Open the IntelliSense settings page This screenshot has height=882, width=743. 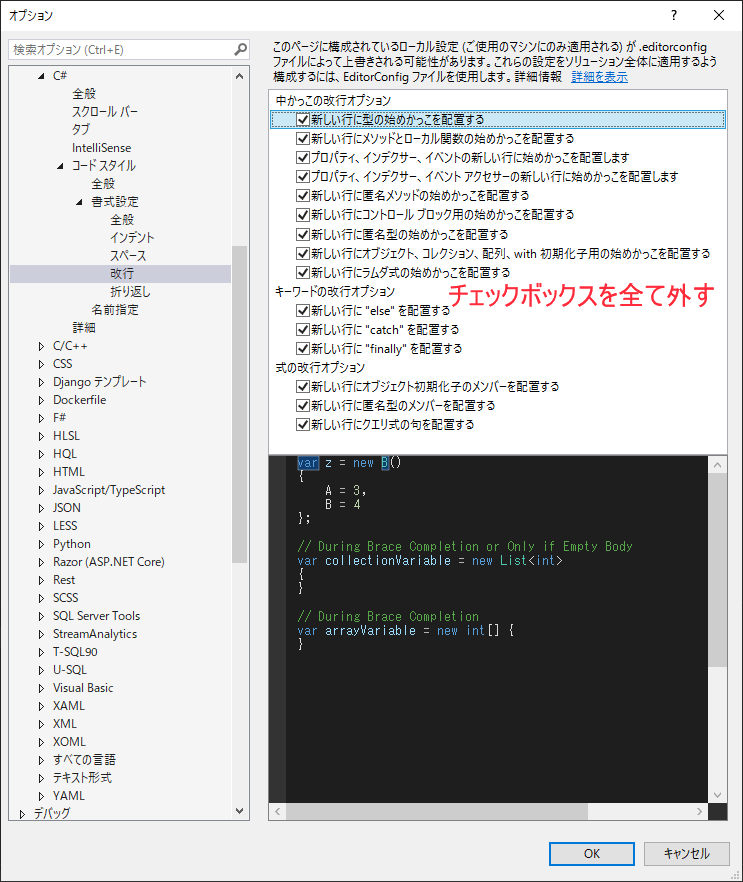pyautogui.click(x=101, y=148)
